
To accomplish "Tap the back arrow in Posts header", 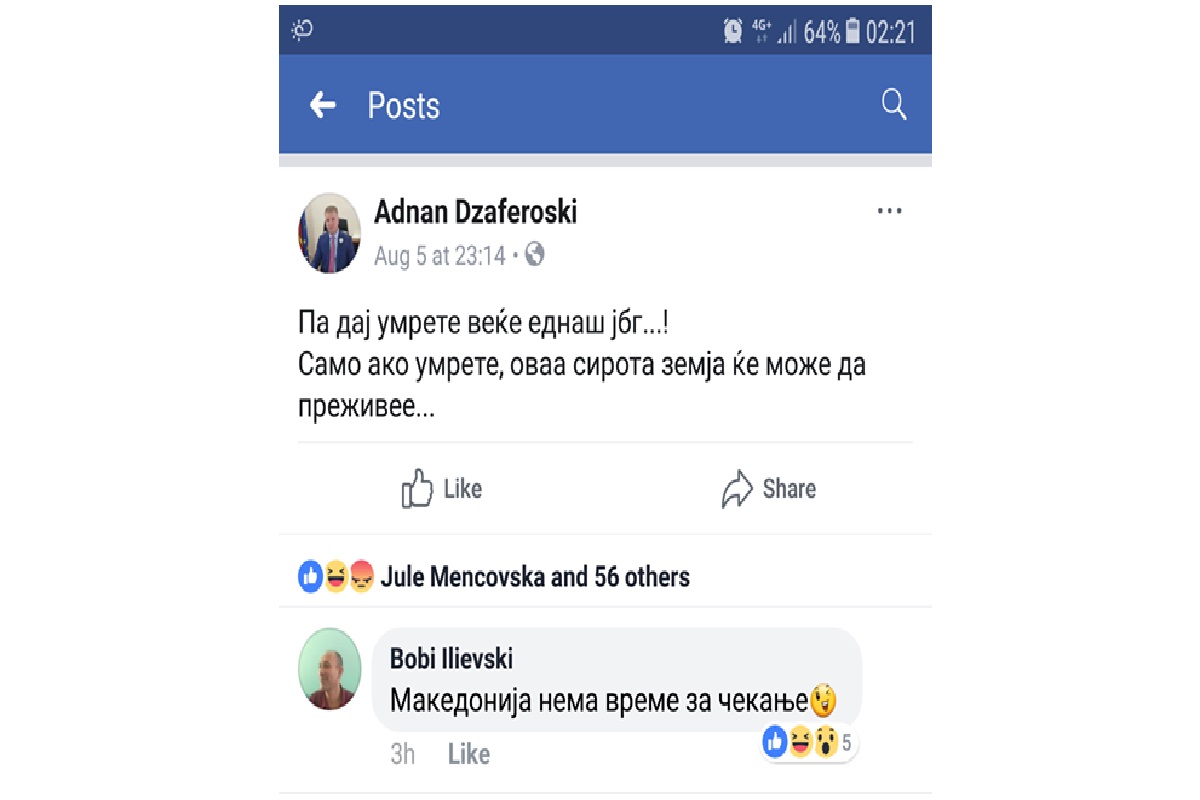I will (322, 105).
